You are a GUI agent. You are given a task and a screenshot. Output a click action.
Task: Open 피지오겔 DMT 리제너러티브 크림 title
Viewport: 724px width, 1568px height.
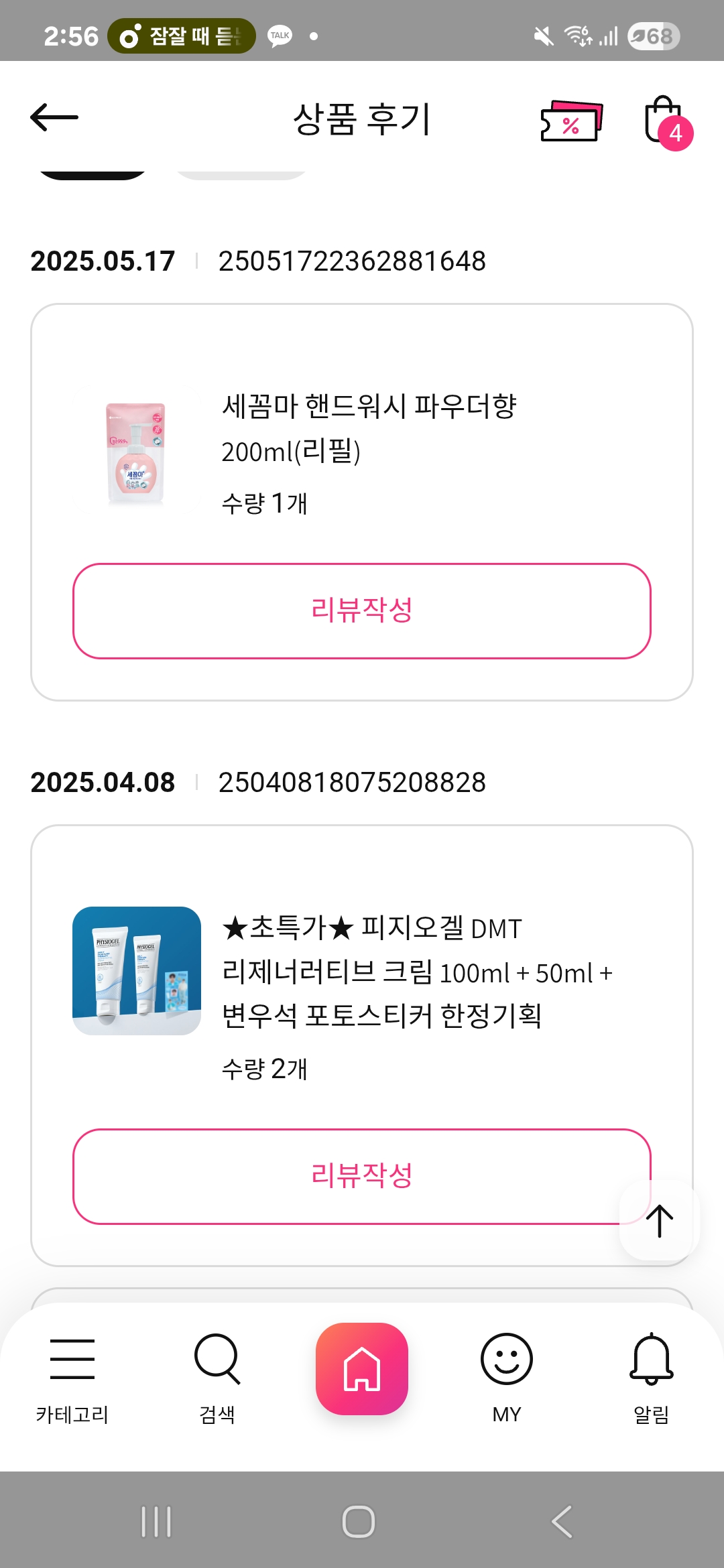click(416, 972)
